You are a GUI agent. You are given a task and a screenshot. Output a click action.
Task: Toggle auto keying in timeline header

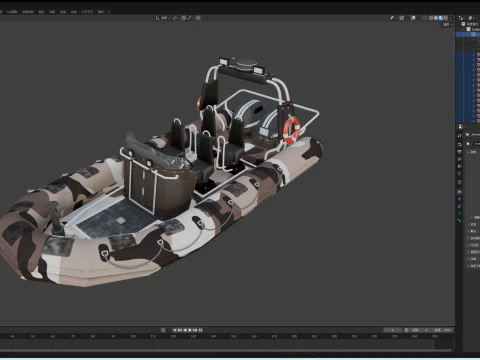pos(163,330)
